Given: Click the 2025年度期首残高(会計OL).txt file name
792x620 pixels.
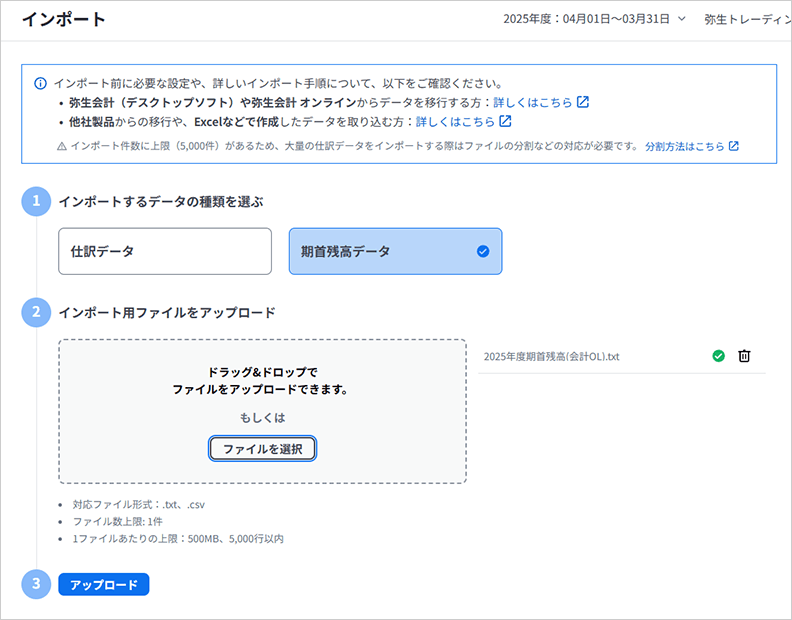Looking at the screenshot, I should 551,356.
